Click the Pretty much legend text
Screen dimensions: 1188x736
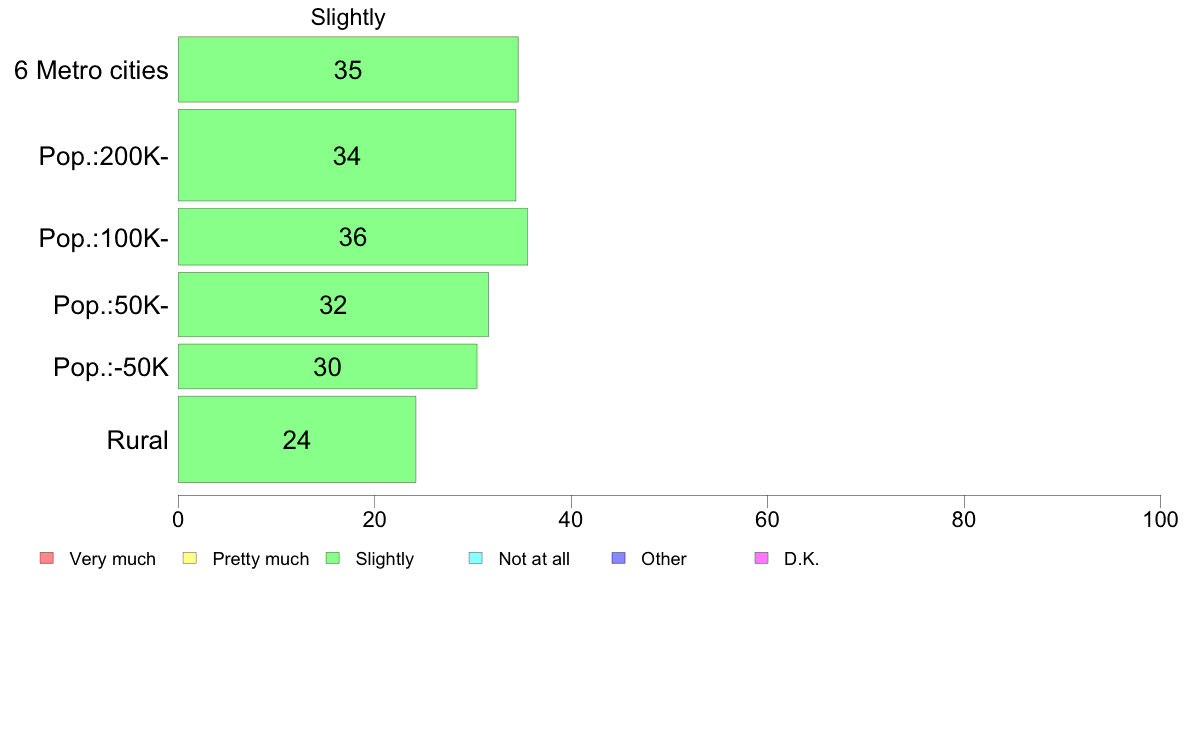click(x=261, y=559)
